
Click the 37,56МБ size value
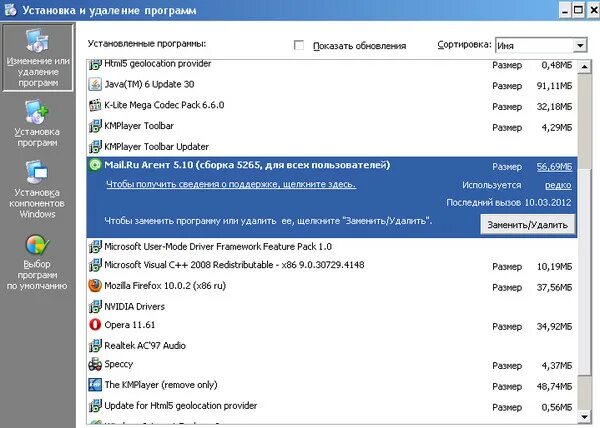point(554,287)
